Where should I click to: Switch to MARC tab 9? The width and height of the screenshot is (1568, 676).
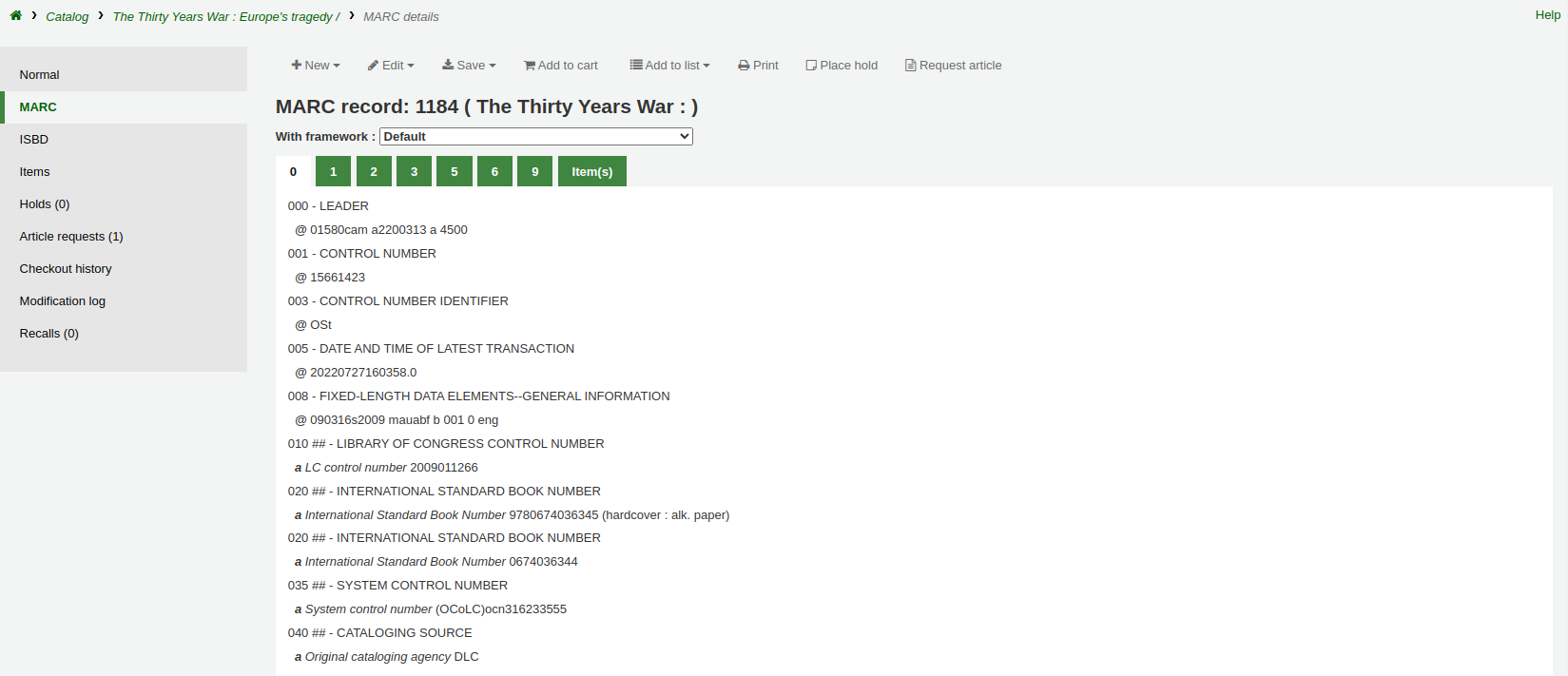(x=535, y=172)
